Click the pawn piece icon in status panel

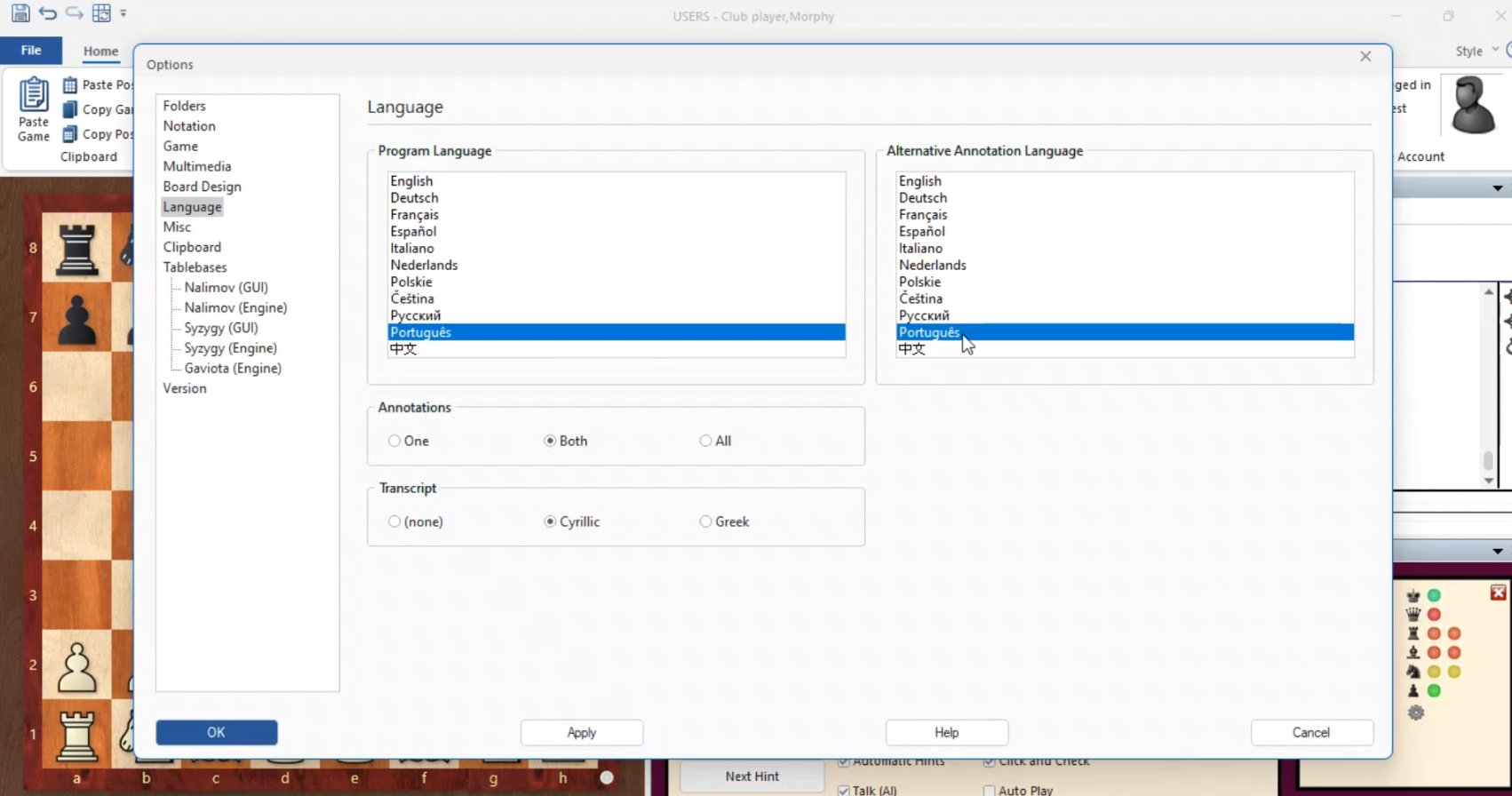pyautogui.click(x=1413, y=690)
